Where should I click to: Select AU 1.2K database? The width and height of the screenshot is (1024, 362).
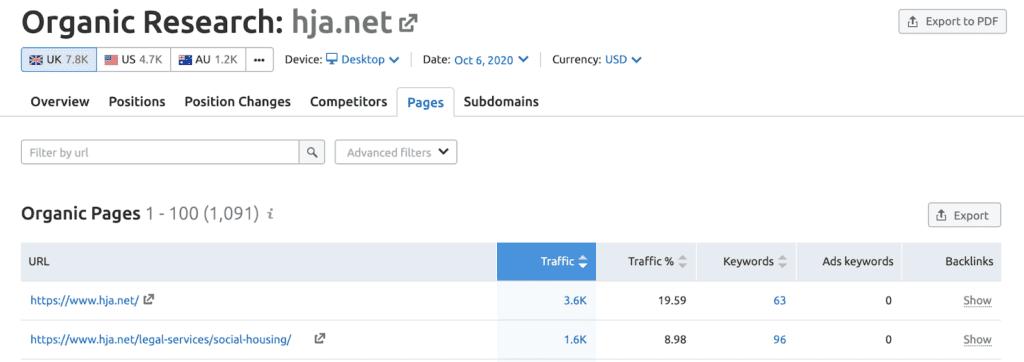pos(208,59)
